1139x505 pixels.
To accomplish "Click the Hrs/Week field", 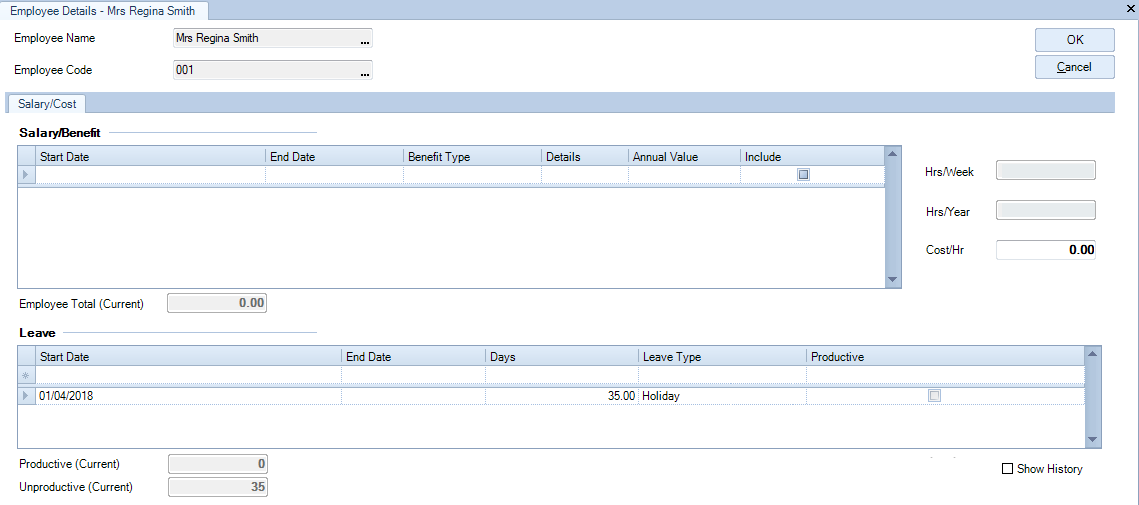I will click(1045, 171).
